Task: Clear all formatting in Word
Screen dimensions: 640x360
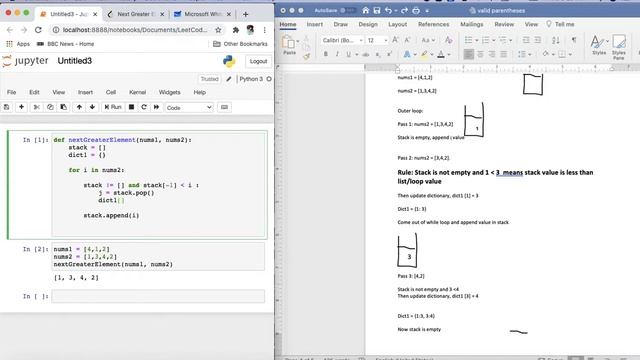Action: [x=449, y=40]
